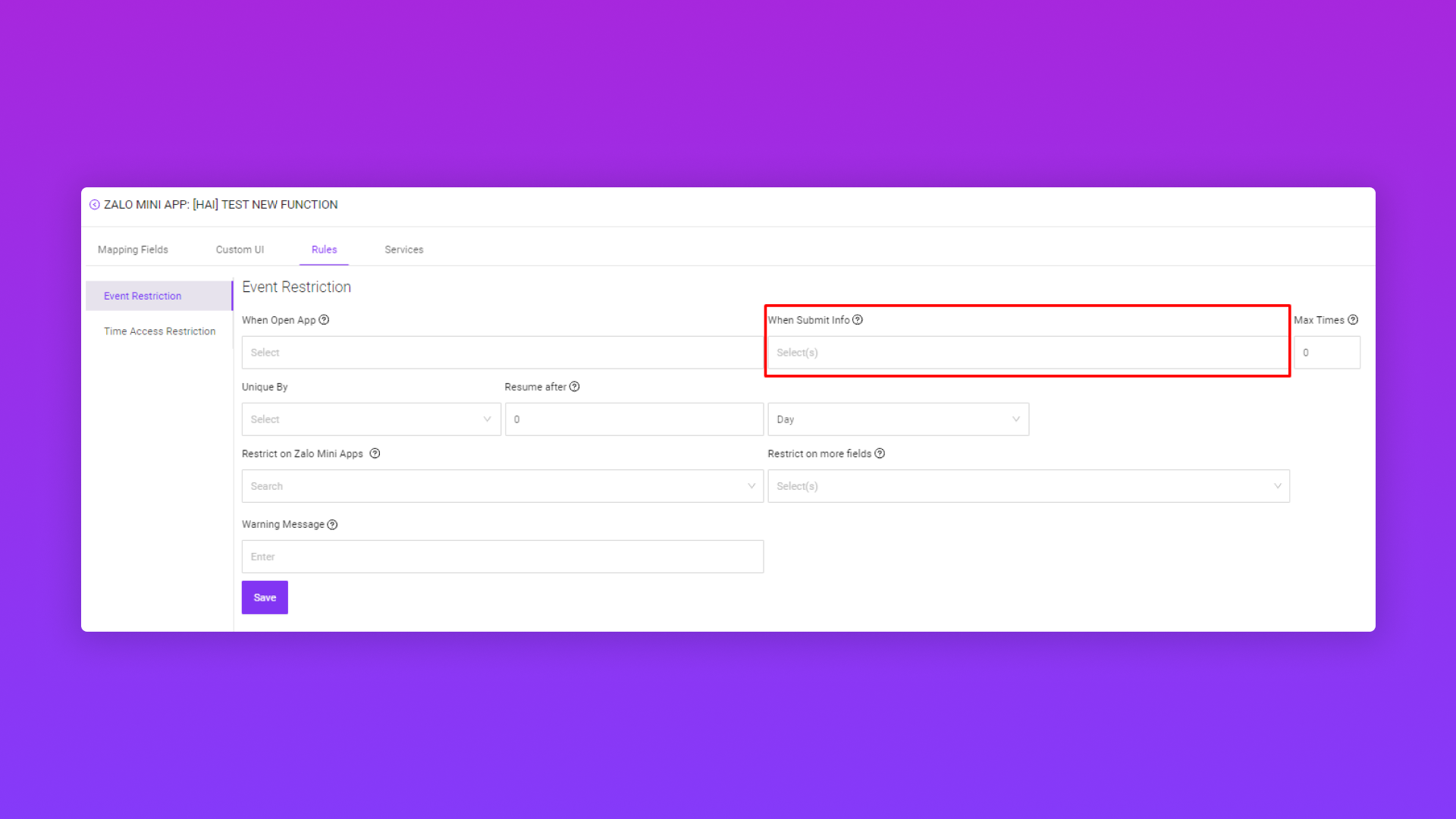Open Restrict on Zalo Mini Apps search dropdown
1456x819 pixels.
(x=502, y=486)
